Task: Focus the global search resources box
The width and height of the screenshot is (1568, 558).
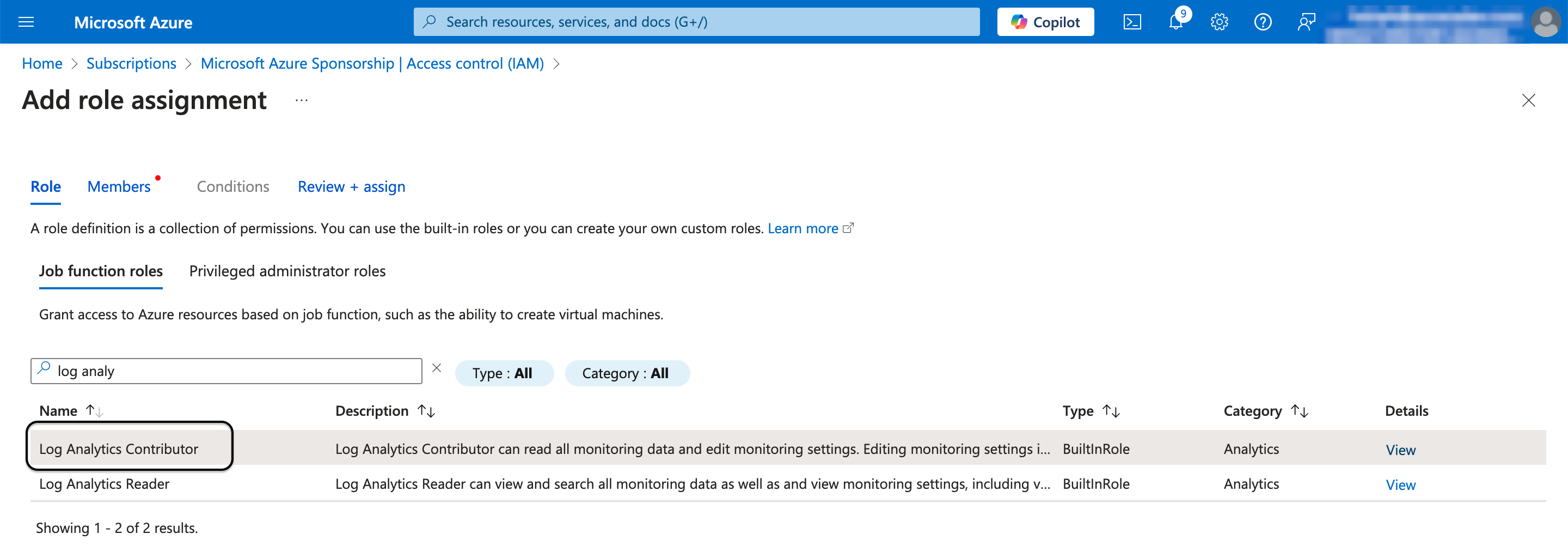Action: coord(696,22)
